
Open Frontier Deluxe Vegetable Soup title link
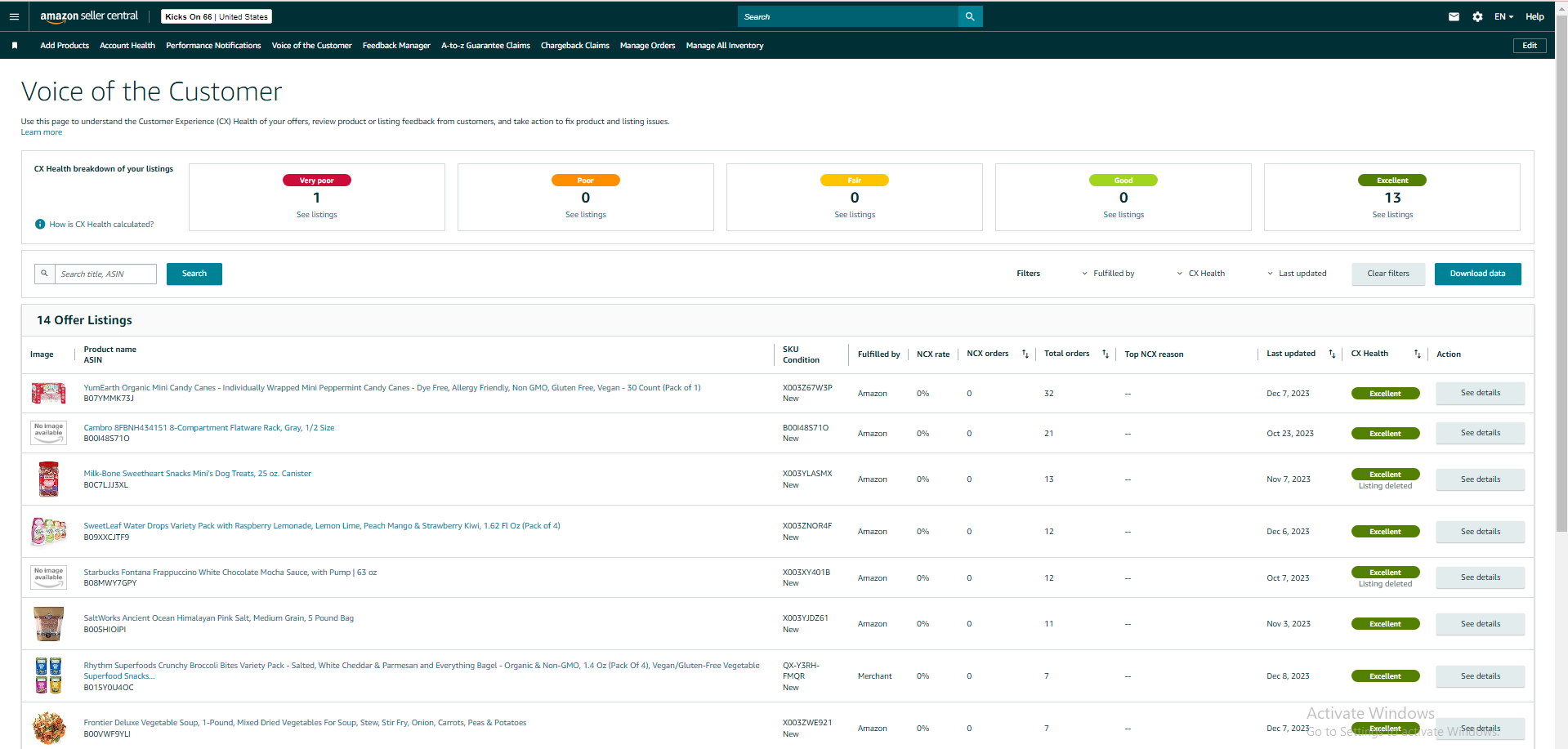pos(305,723)
